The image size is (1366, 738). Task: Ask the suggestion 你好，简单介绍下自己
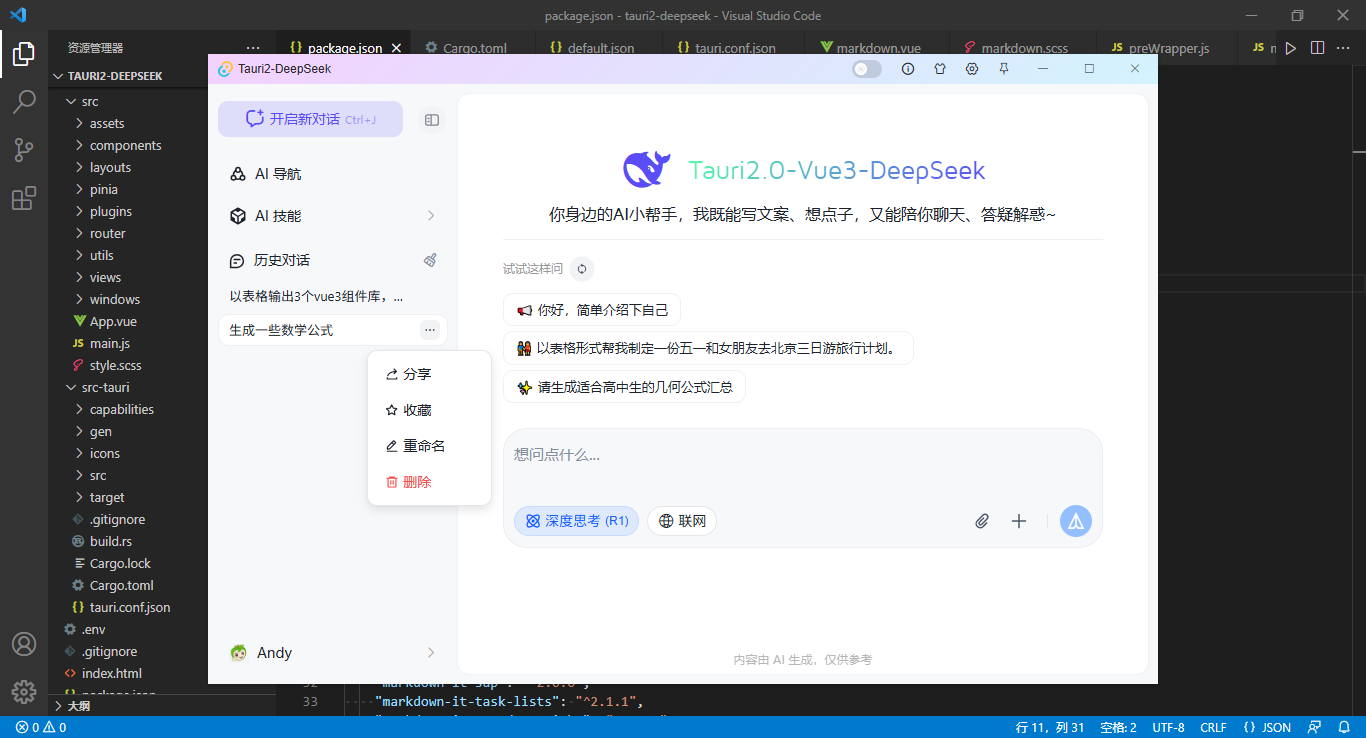tap(592, 310)
